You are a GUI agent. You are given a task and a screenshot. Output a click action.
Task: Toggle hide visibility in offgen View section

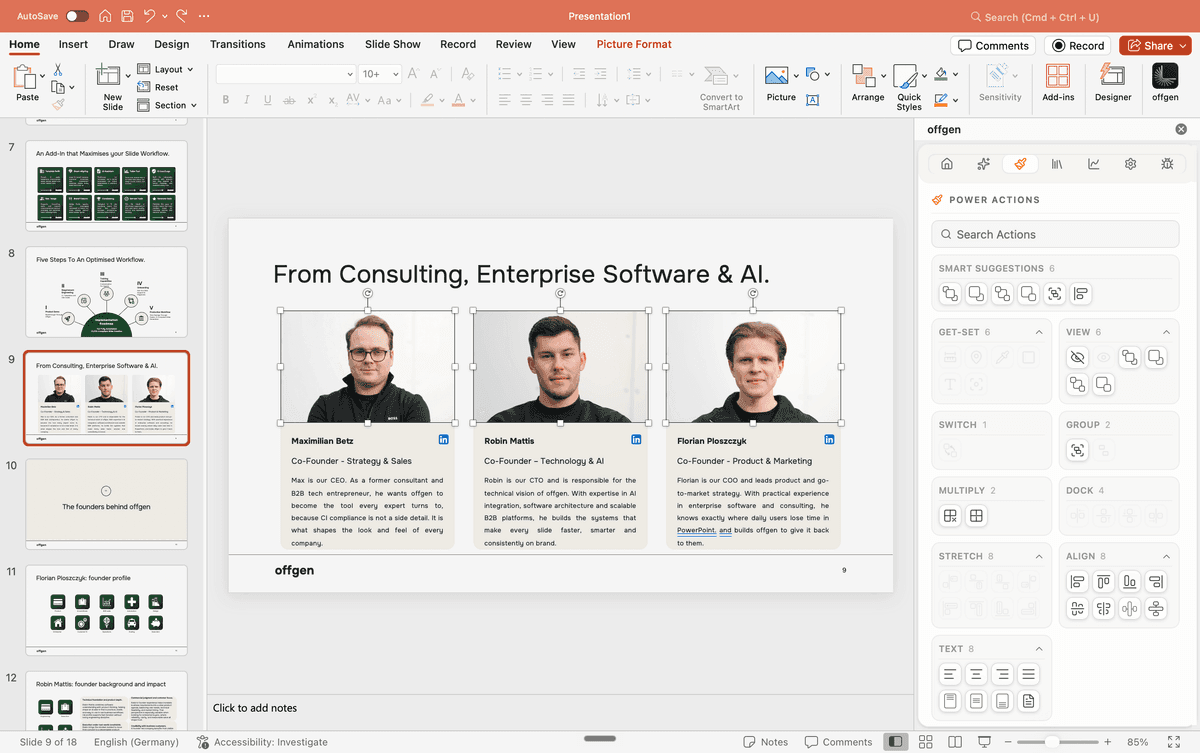1077,357
